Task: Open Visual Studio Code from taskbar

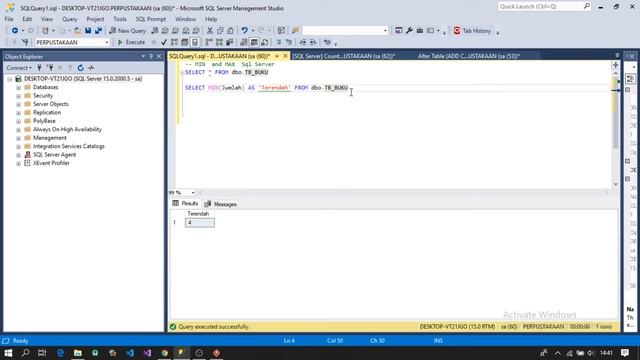Action: 130,353
